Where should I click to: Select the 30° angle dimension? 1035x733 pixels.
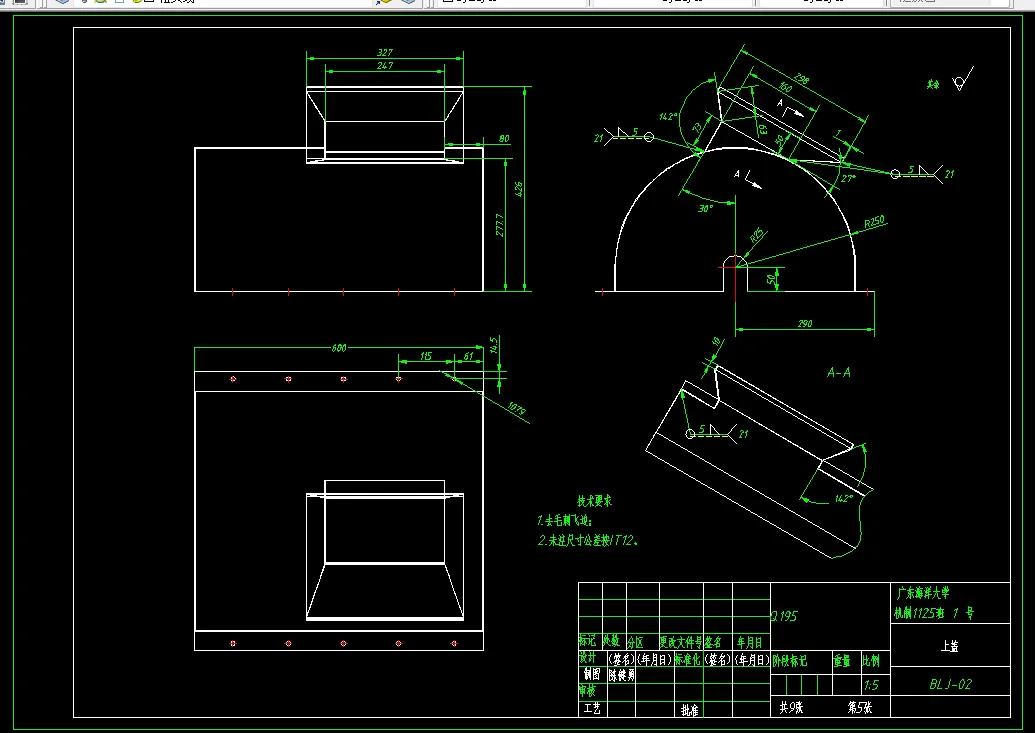point(705,209)
